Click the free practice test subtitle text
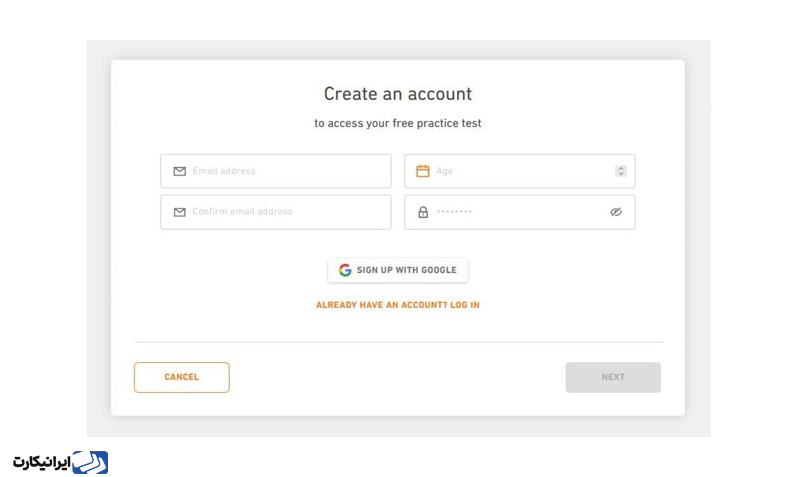The height and width of the screenshot is (477, 800). (398, 124)
